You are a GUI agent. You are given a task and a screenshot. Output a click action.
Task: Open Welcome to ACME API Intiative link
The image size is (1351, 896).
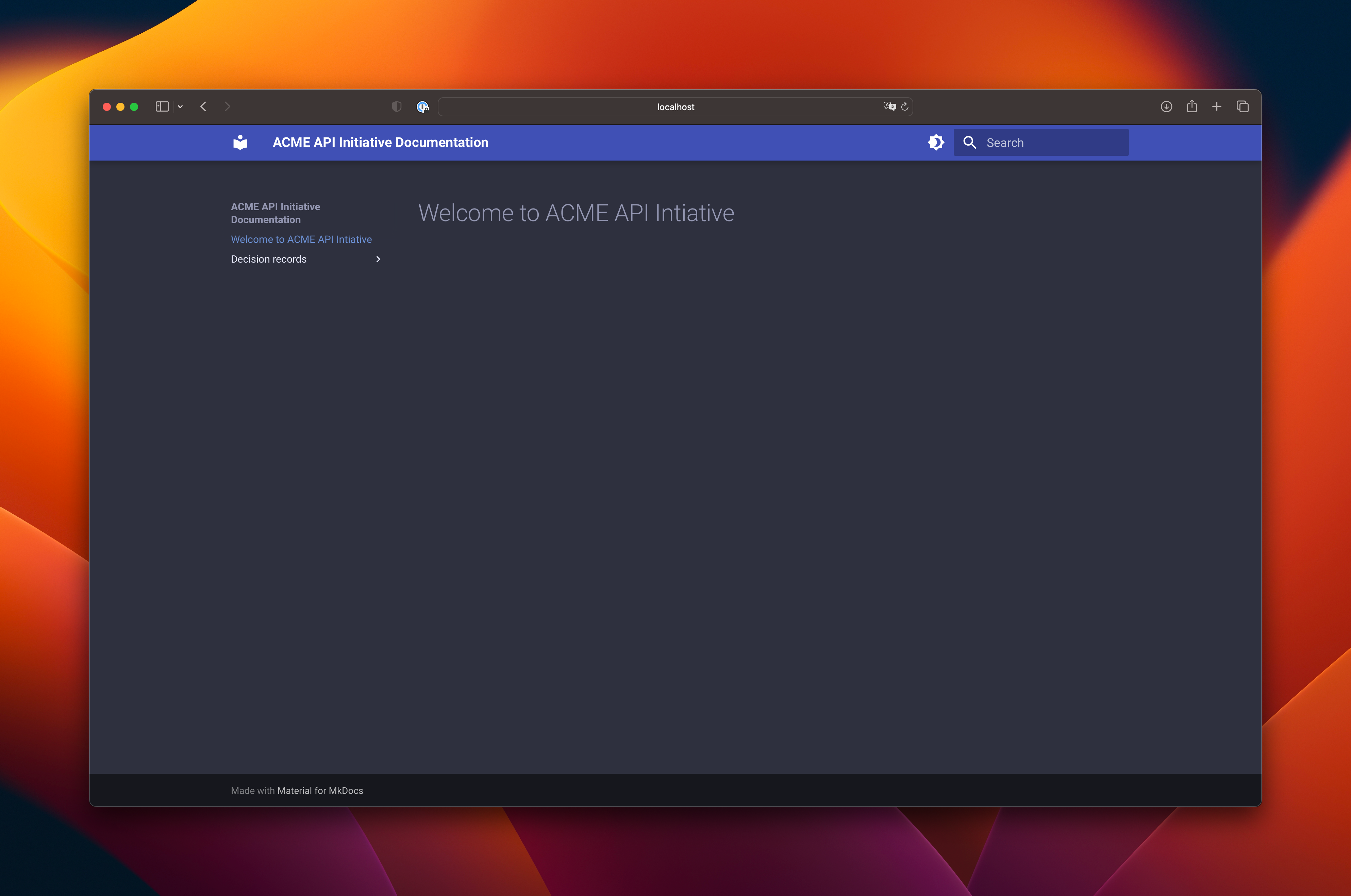click(301, 239)
